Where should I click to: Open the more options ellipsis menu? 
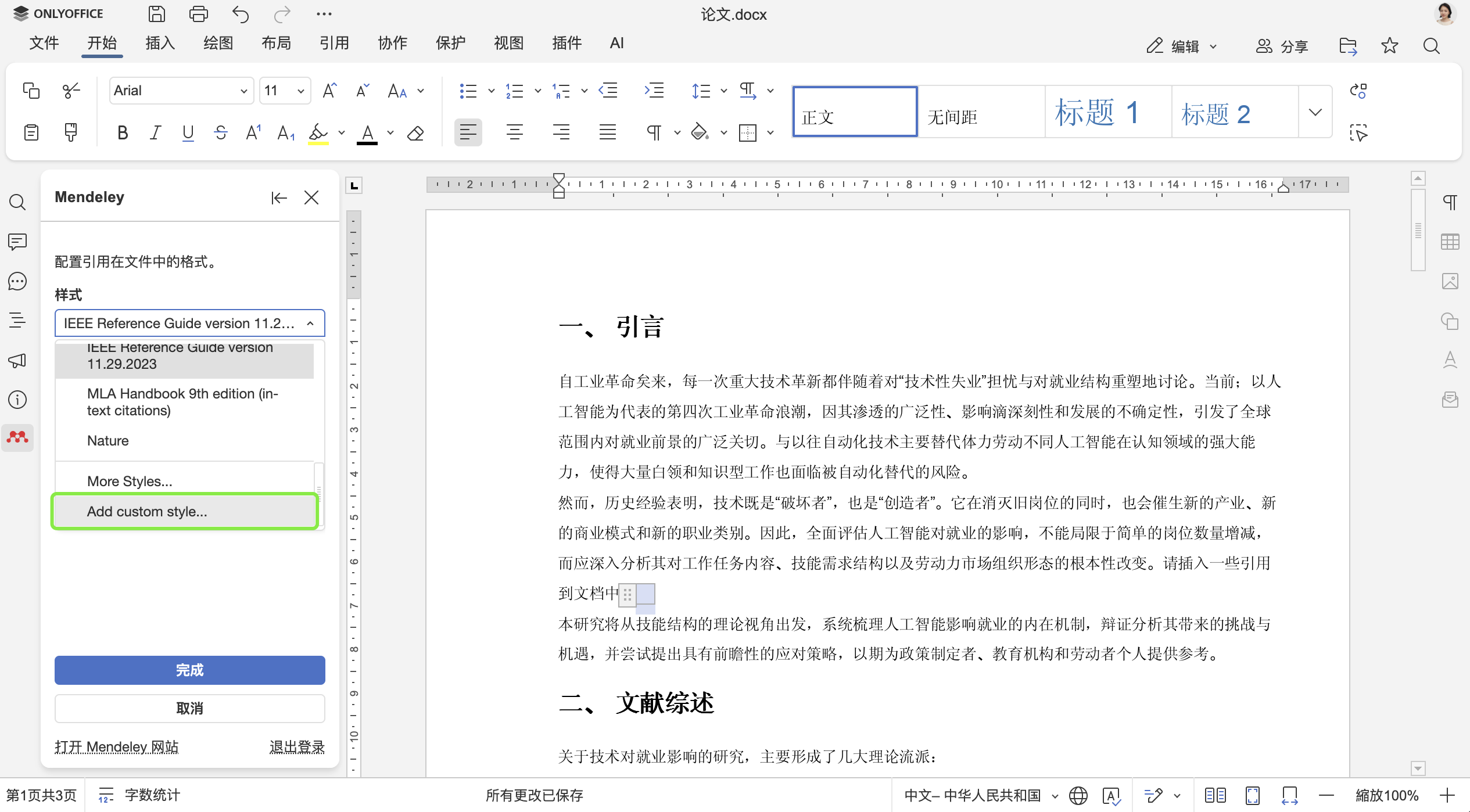tap(324, 14)
